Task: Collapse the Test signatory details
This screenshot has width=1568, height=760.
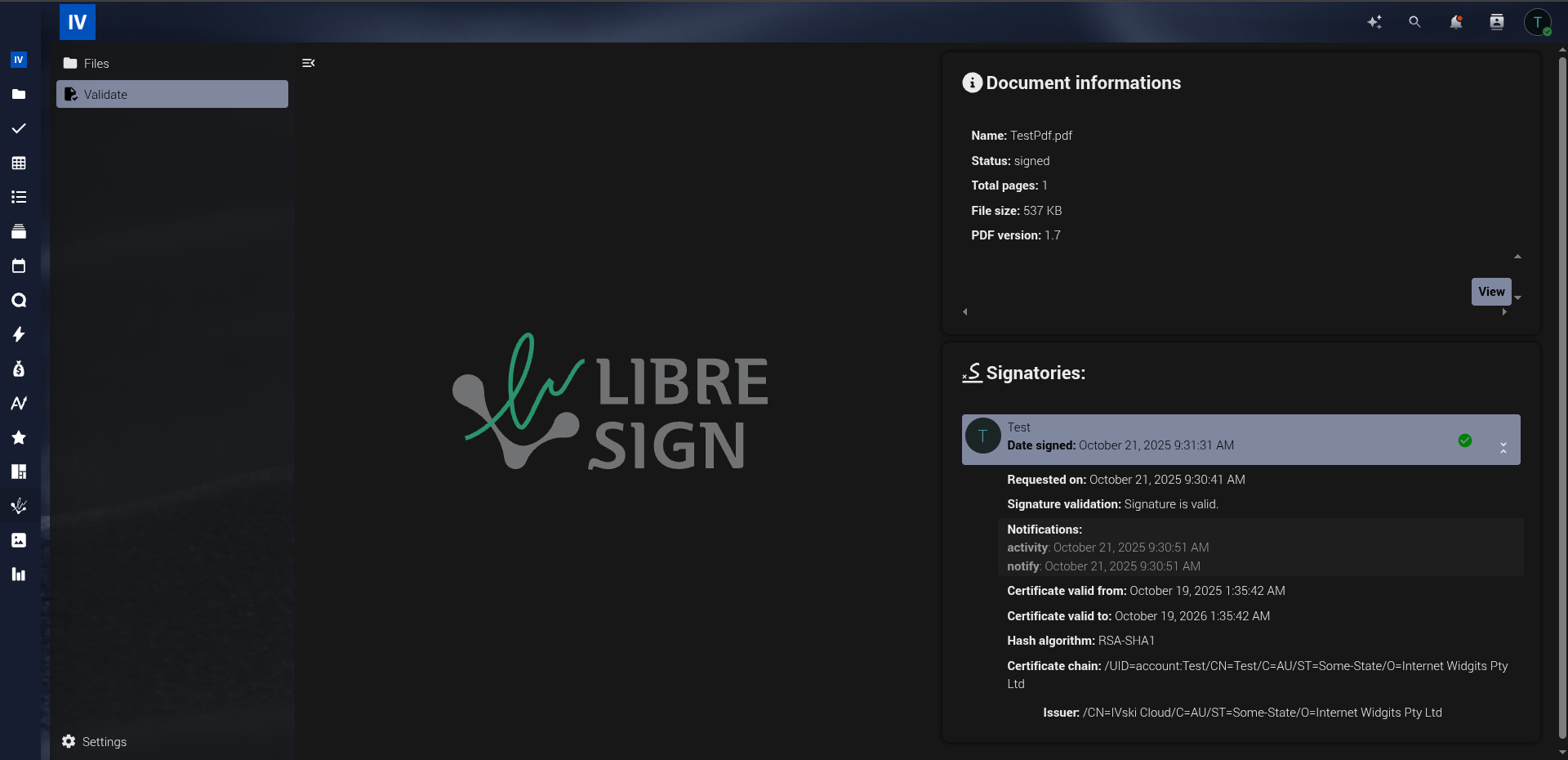Action: coord(1503,447)
